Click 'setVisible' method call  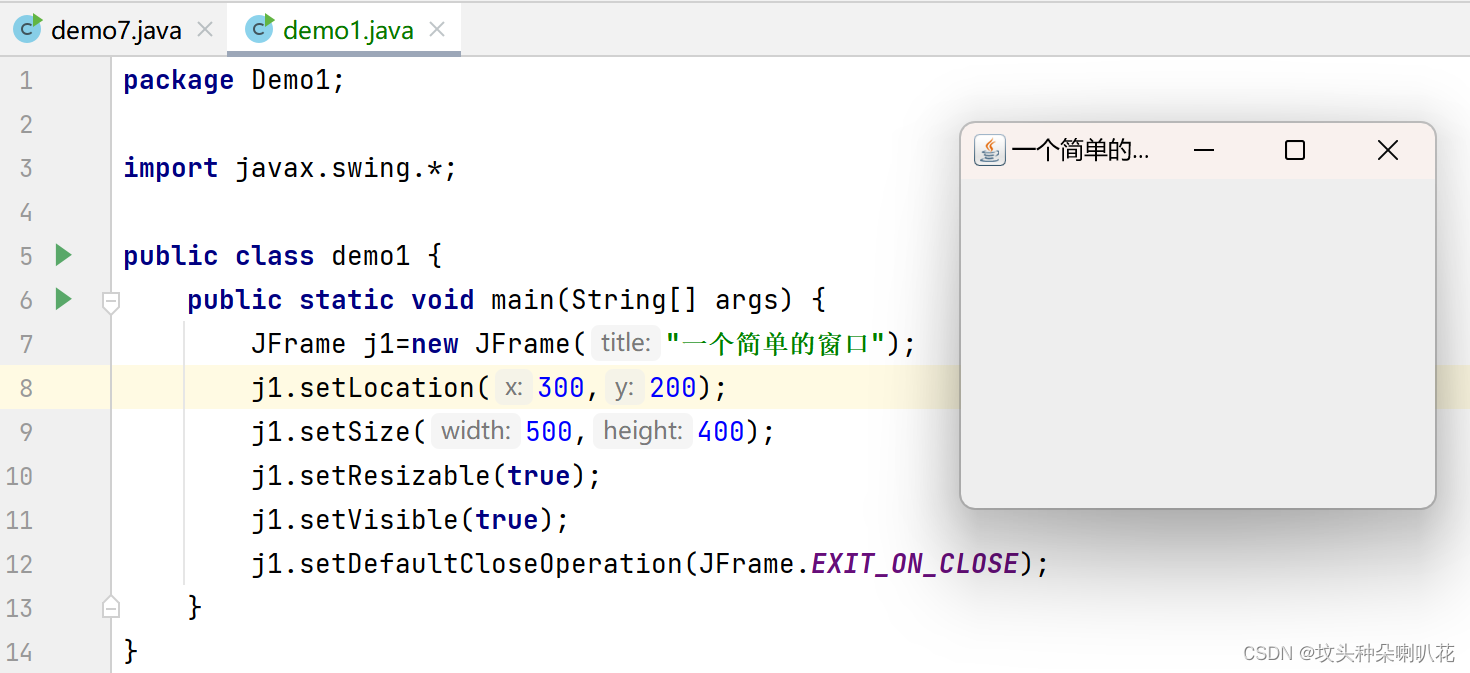click(x=380, y=520)
